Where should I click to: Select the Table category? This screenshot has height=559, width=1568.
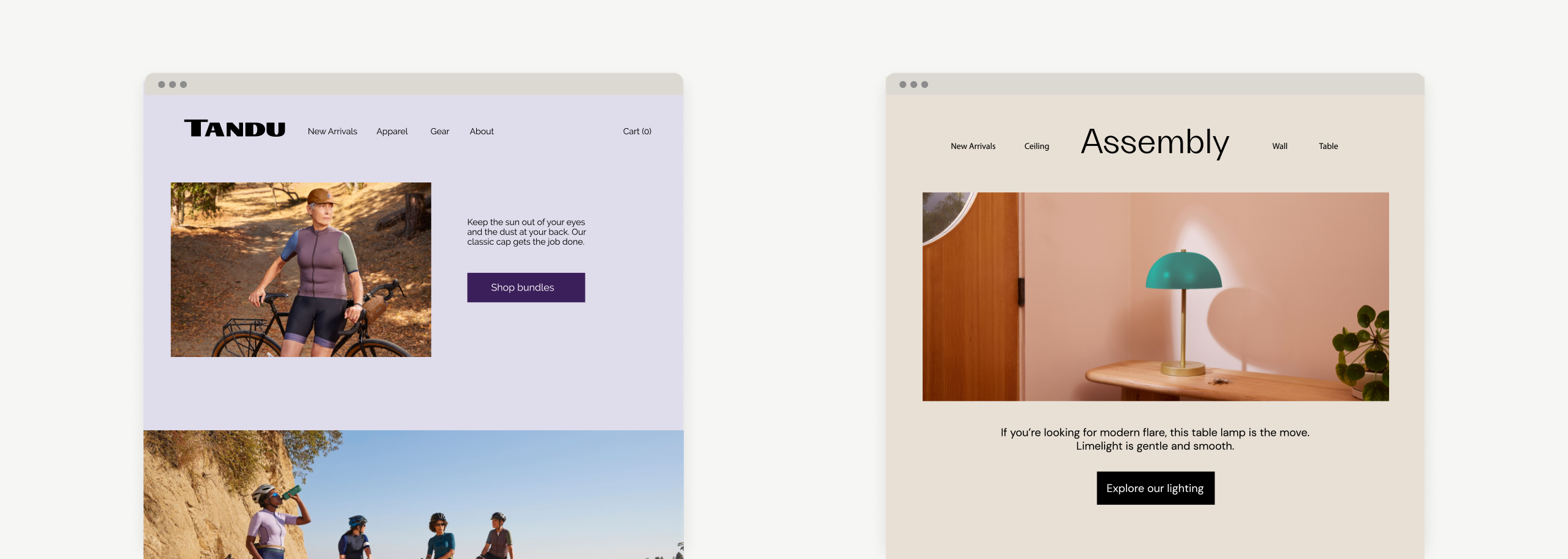click(1327, 146)
